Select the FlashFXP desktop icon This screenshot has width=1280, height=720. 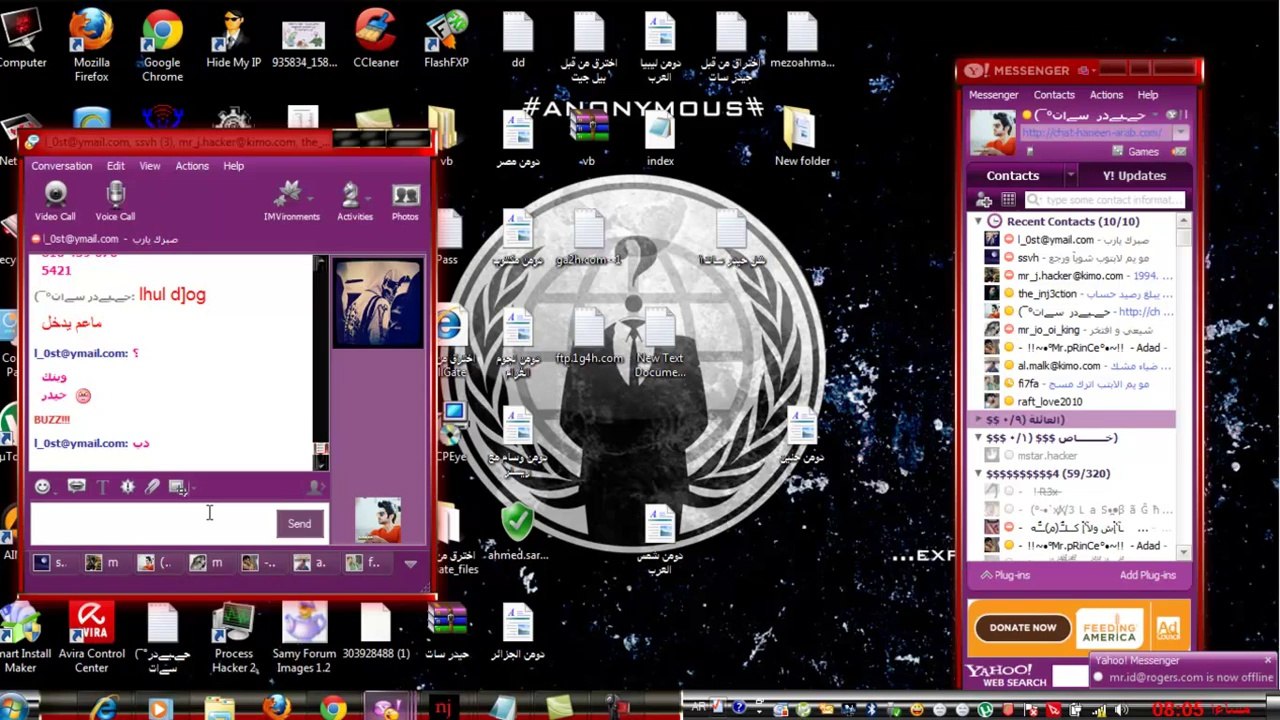pos(446,40)
